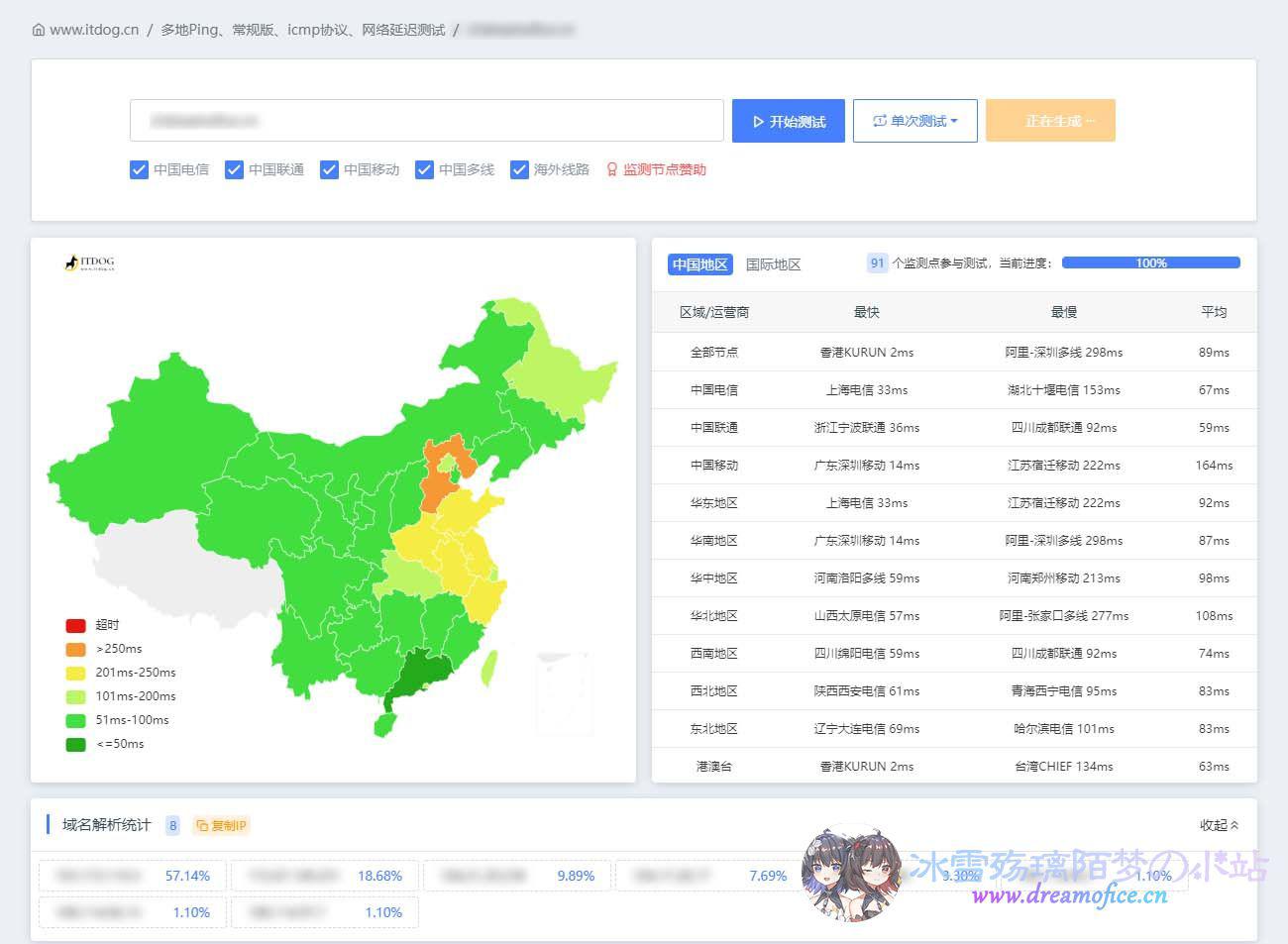
Task: Click the red 超时 legend marker
Action: (x=75, y=625)
